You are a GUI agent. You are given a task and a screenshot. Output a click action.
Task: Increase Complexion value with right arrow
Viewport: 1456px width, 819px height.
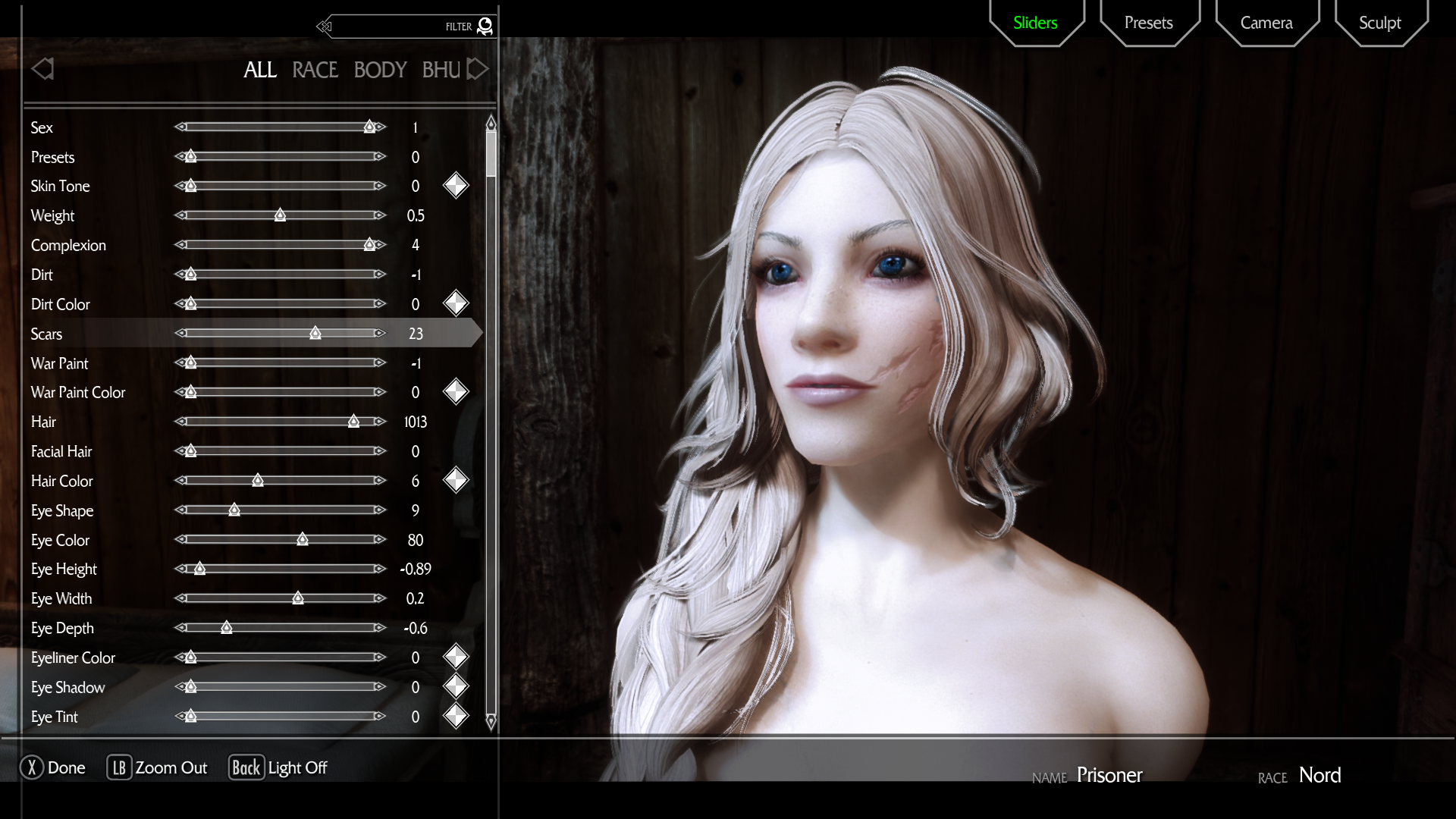pos(380,244)
